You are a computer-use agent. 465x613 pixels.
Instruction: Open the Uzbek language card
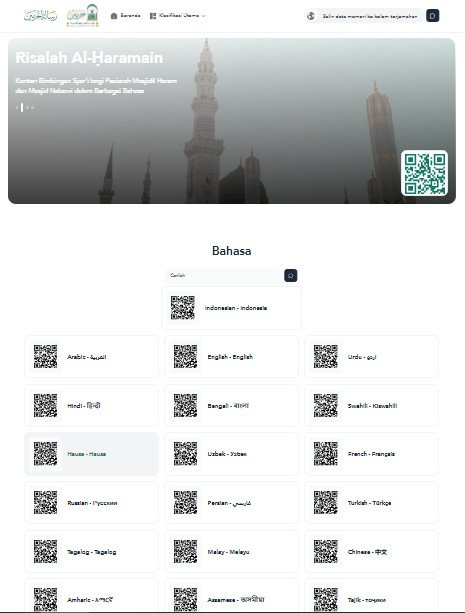232,454
